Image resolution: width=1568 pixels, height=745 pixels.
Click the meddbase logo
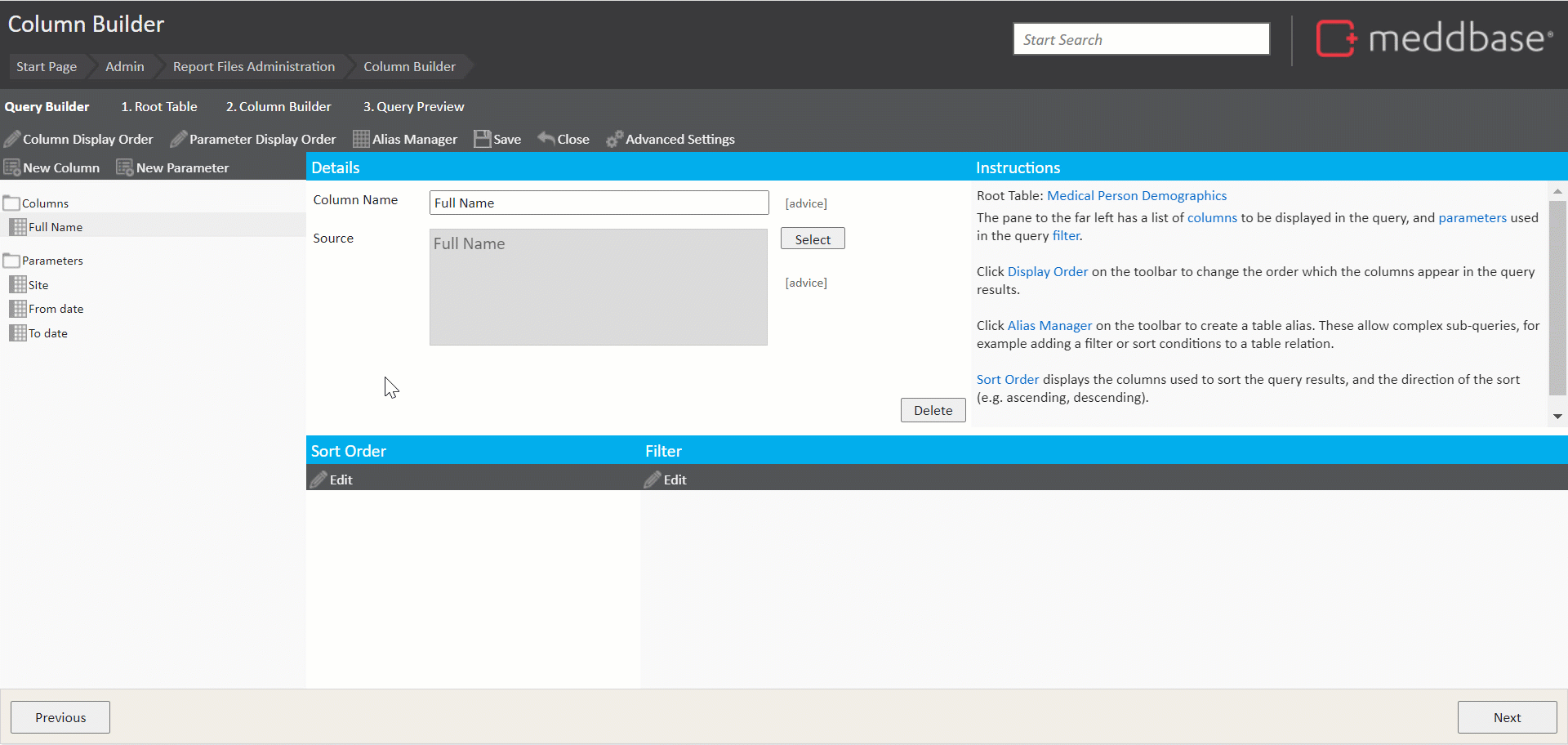click(1434, 38)
